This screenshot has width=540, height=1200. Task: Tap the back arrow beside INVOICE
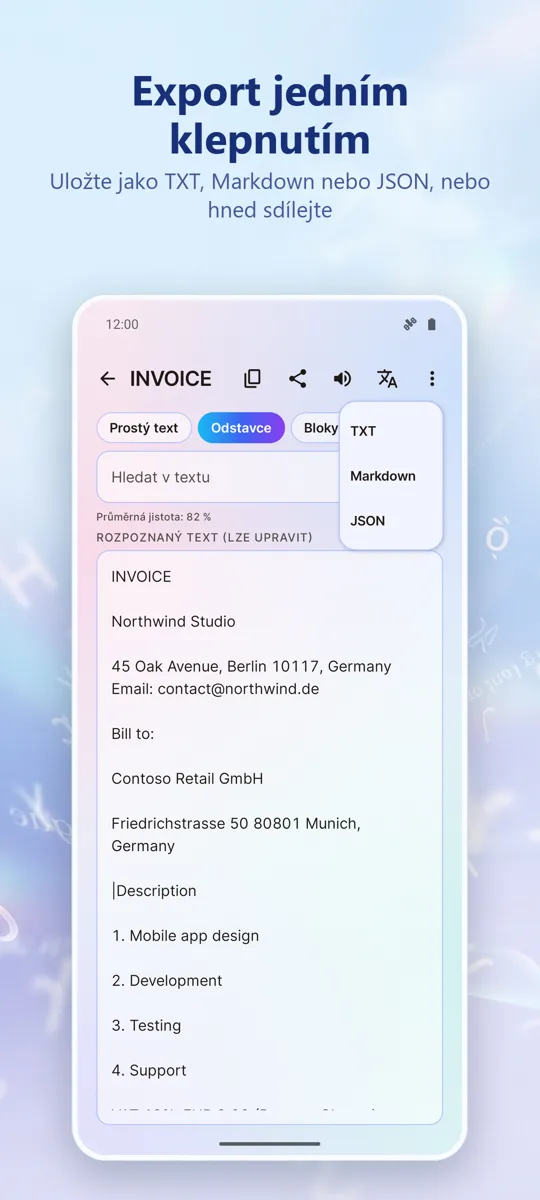(108, 379)
